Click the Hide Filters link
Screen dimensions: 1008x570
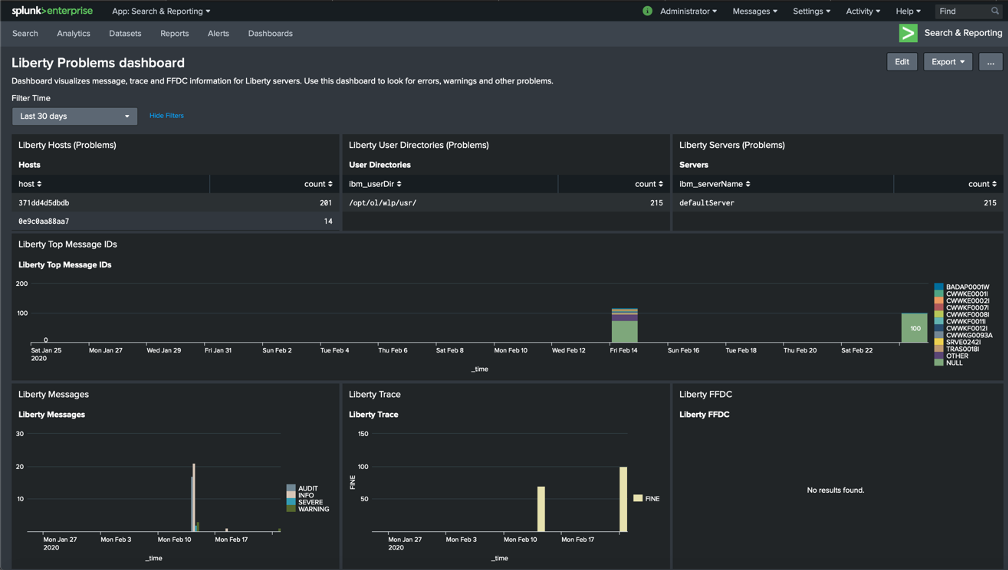(x=166, y=116)
